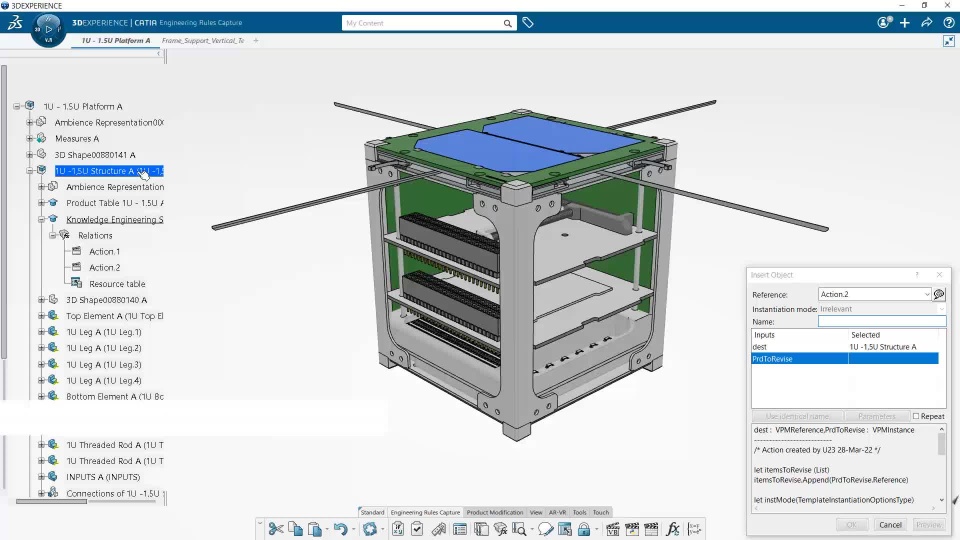Switch to the Engineering Rules Capture tab
This screenshot has width=960, height=540.
[x=425, y=512]
